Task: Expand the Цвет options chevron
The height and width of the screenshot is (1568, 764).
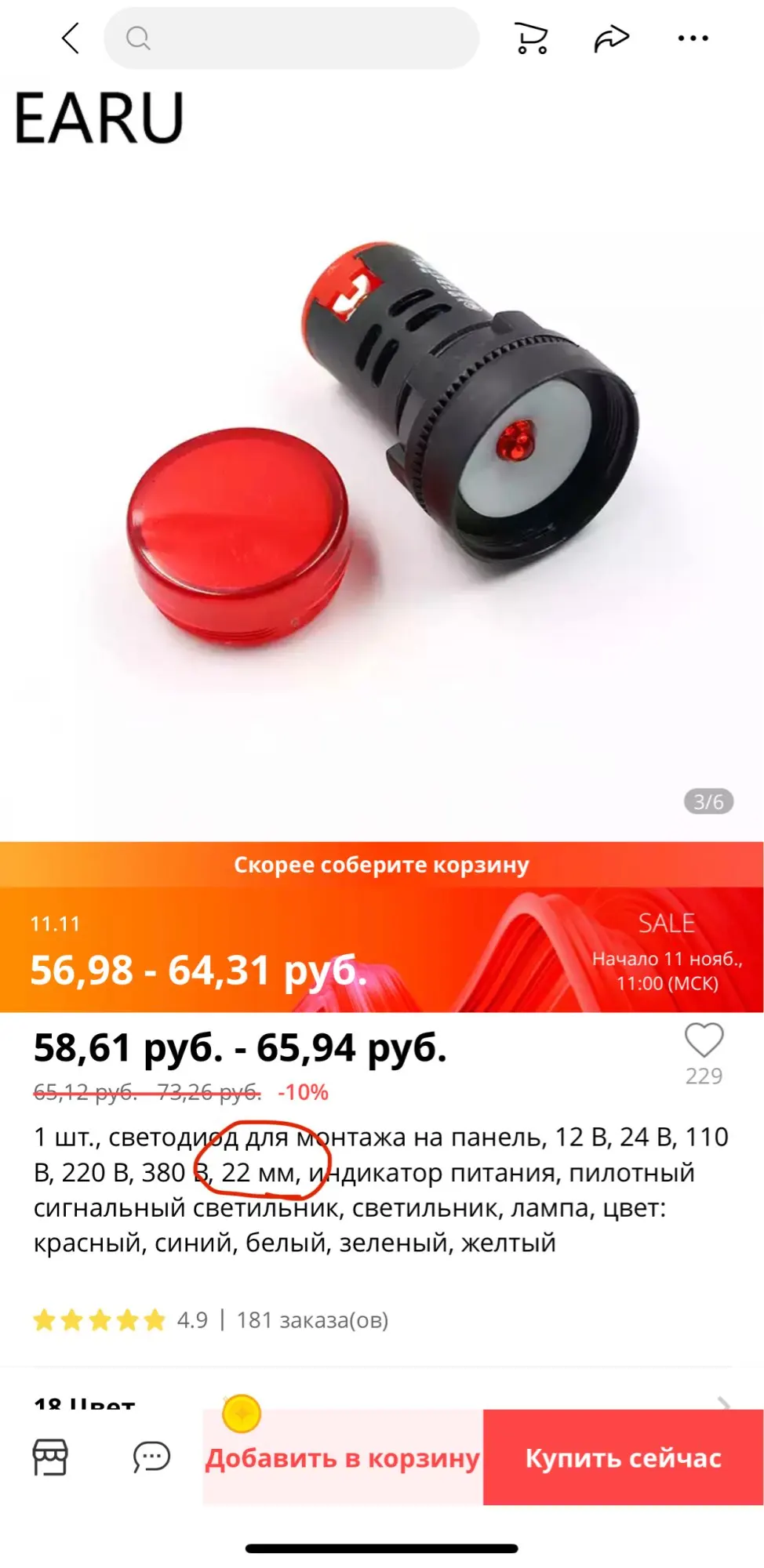Action: tap(724, 1403)
